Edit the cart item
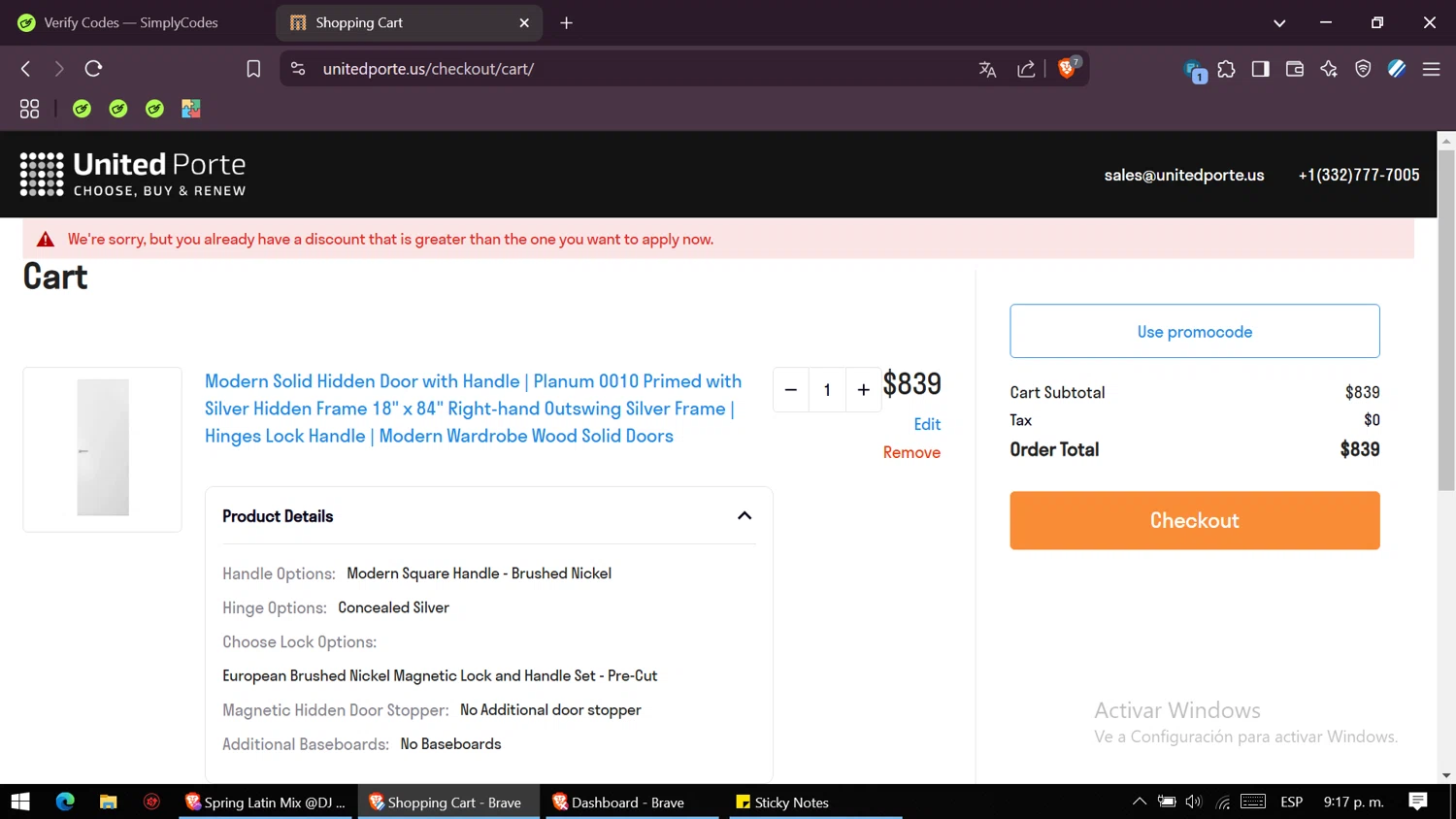 pos(927,424)
